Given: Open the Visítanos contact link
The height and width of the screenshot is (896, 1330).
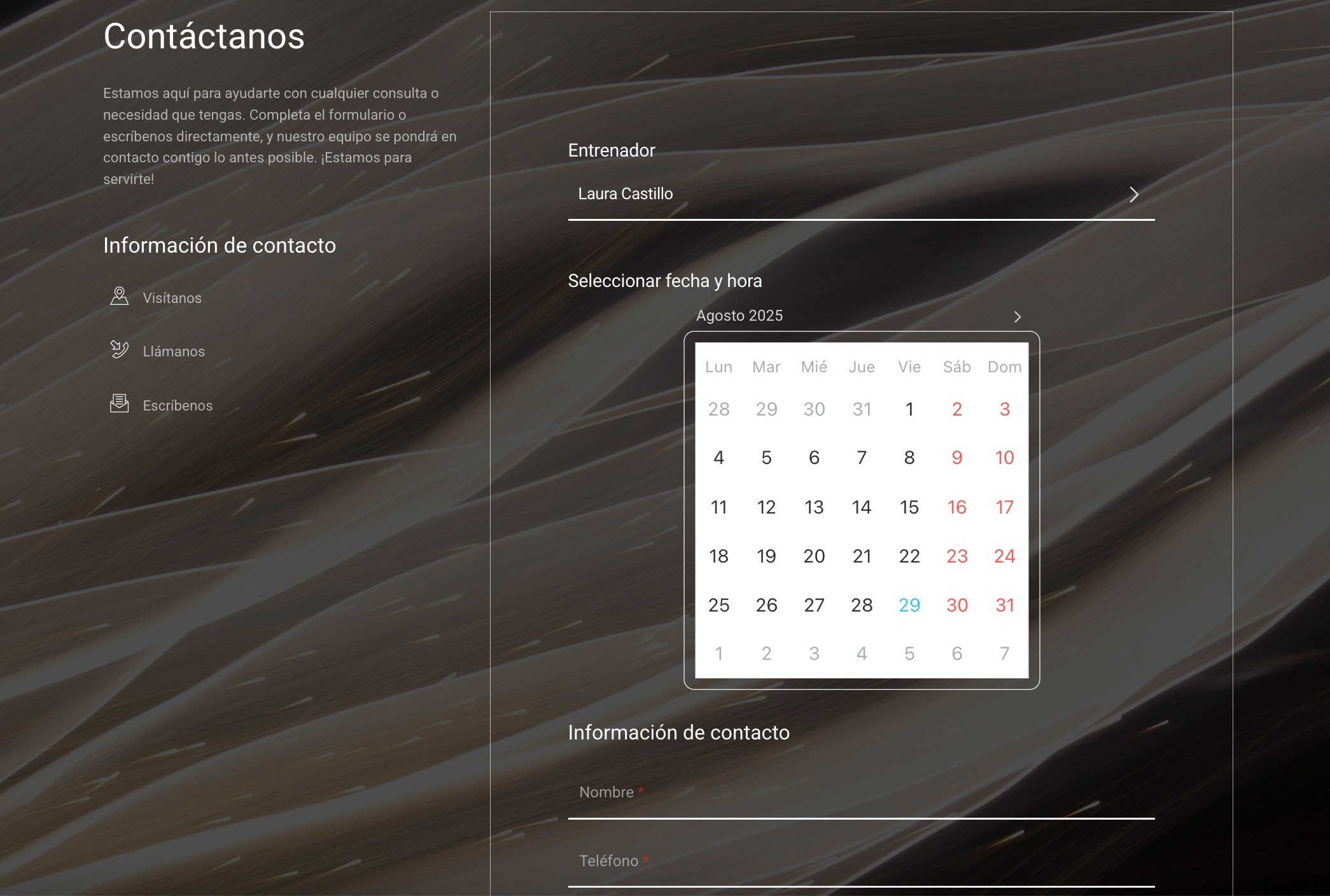Looking at the screenshot, I should (172, 298).
